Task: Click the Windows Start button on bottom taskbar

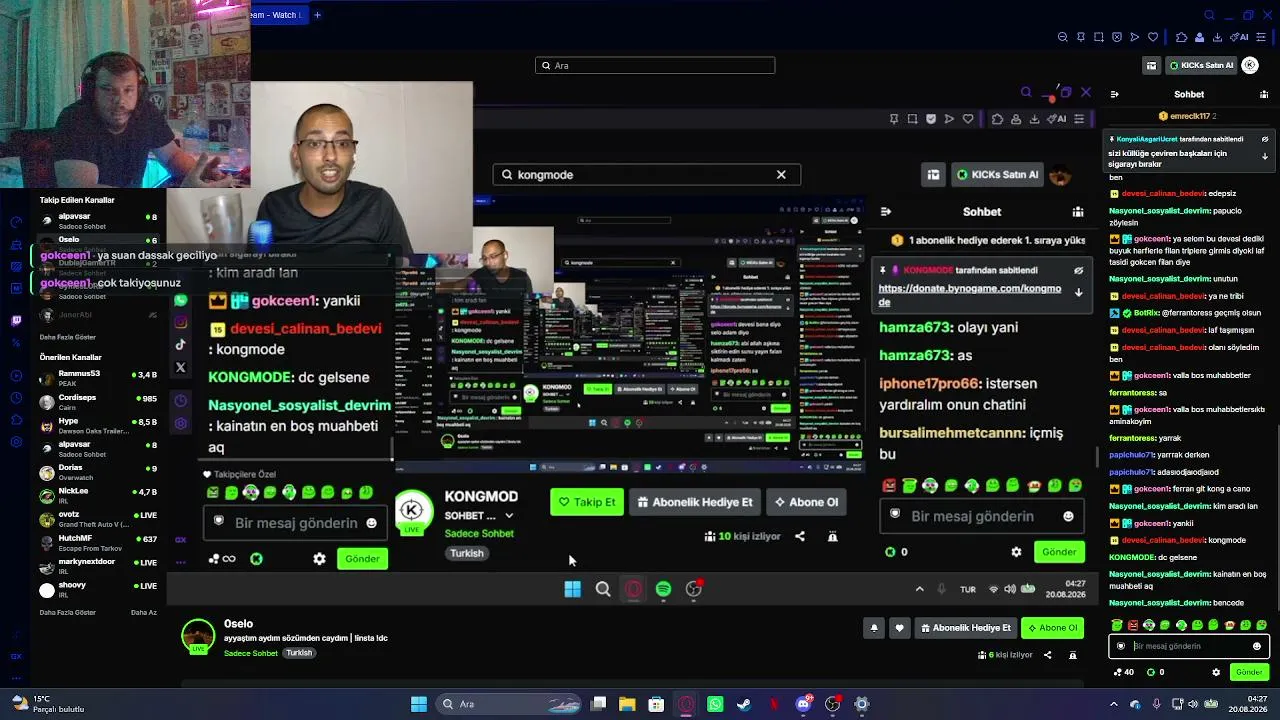Action: 419,704
